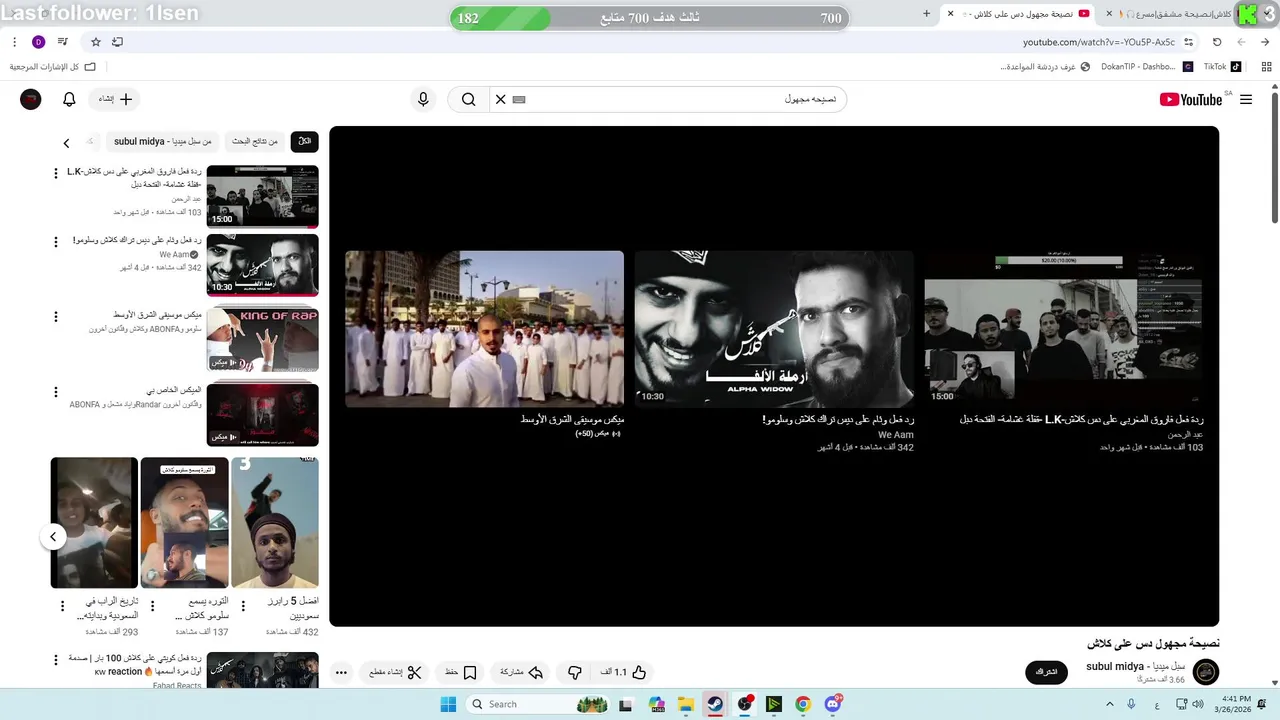1280x720 pixels.
Task: Open the on-screen keyboard icon in search box
Action: [519, 99]
